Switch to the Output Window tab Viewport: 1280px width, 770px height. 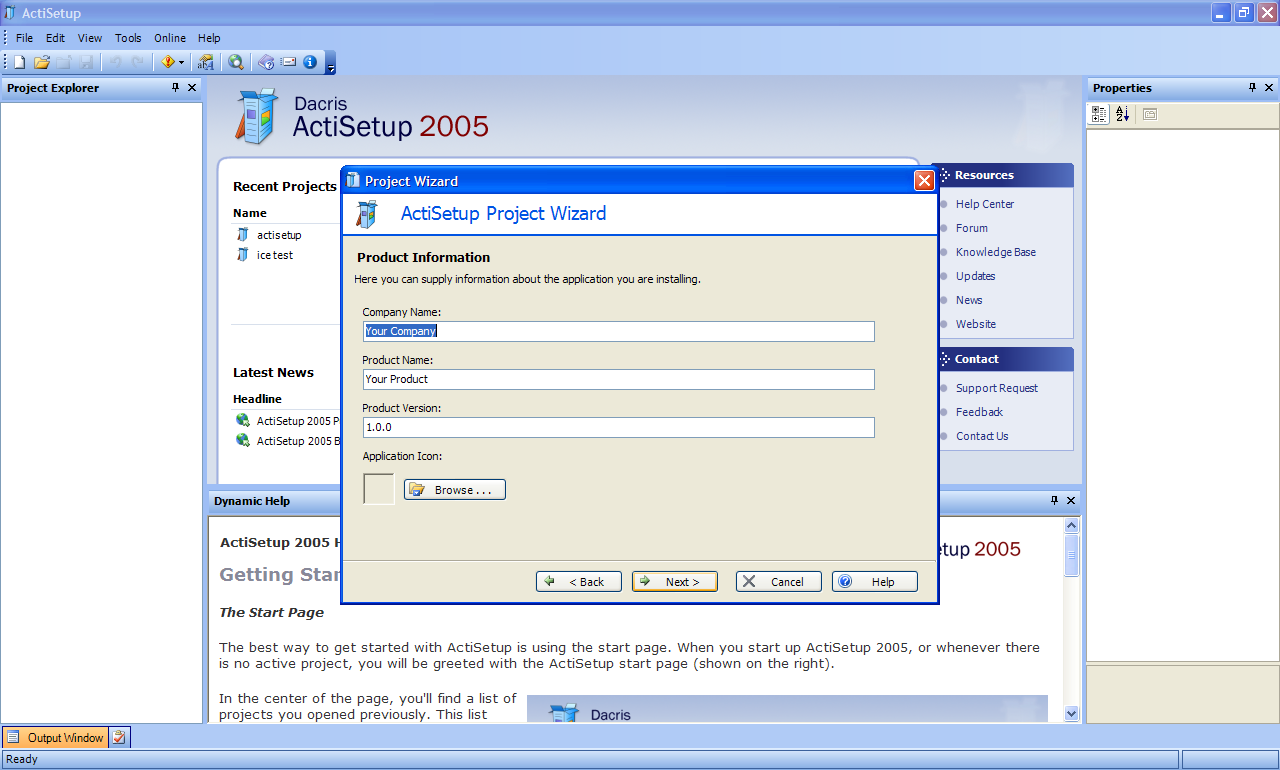click(56, 738)
